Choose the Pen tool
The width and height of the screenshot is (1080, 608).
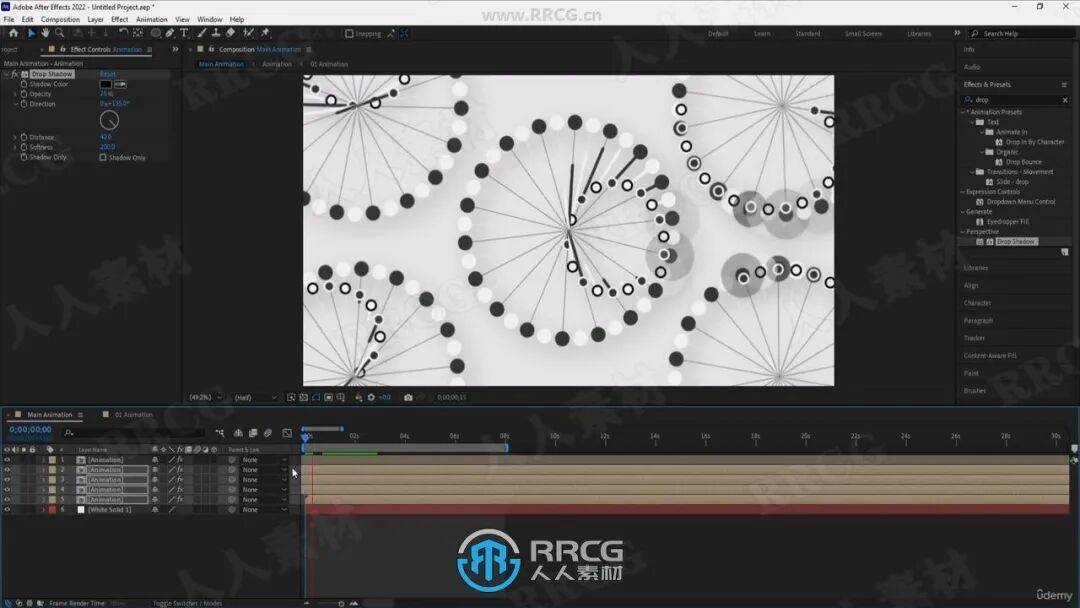(169, 33)
